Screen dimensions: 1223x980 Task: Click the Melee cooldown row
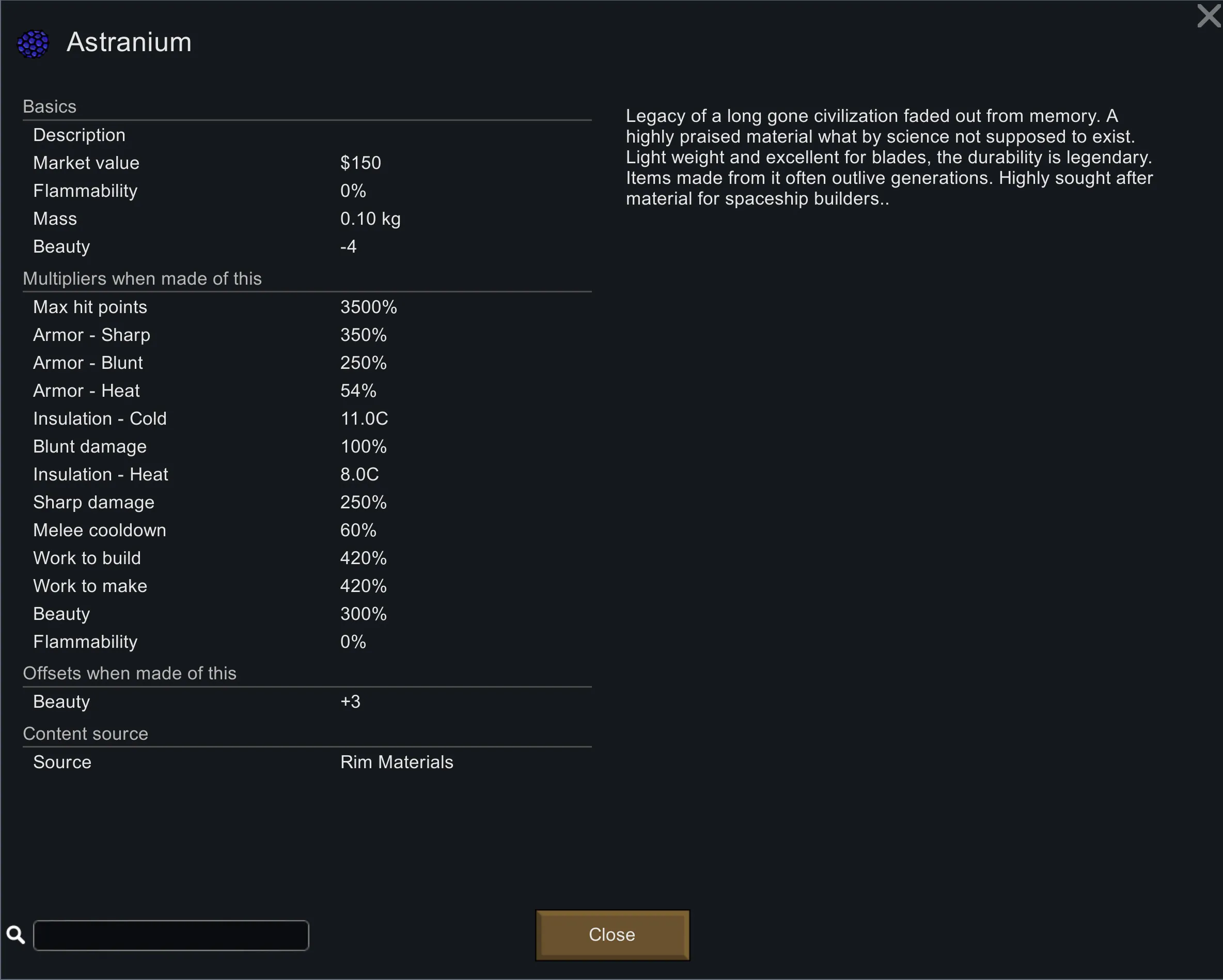[x=306, y=530]
